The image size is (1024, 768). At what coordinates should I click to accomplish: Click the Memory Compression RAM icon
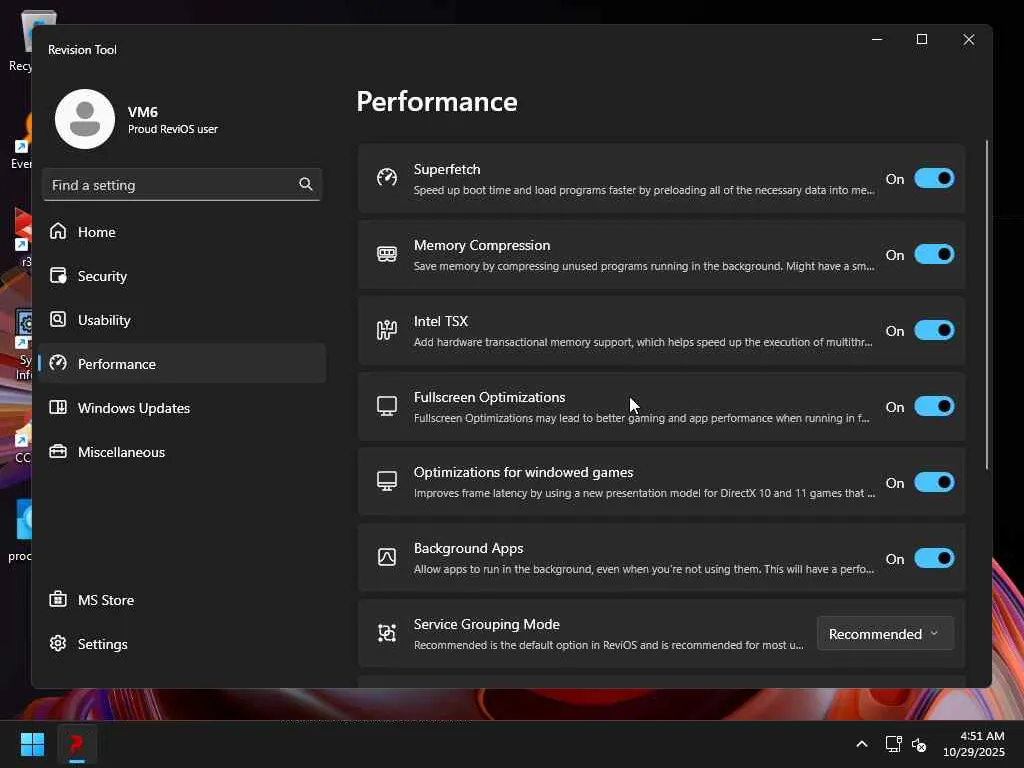pos(387,254)
